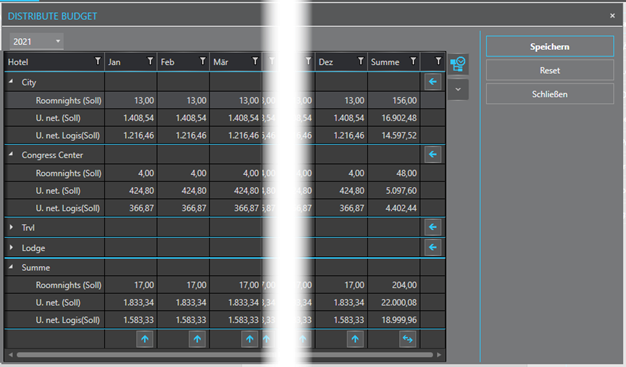Click the swap arrows icon under Summe column
626x367 pixels.
point(408,339)
